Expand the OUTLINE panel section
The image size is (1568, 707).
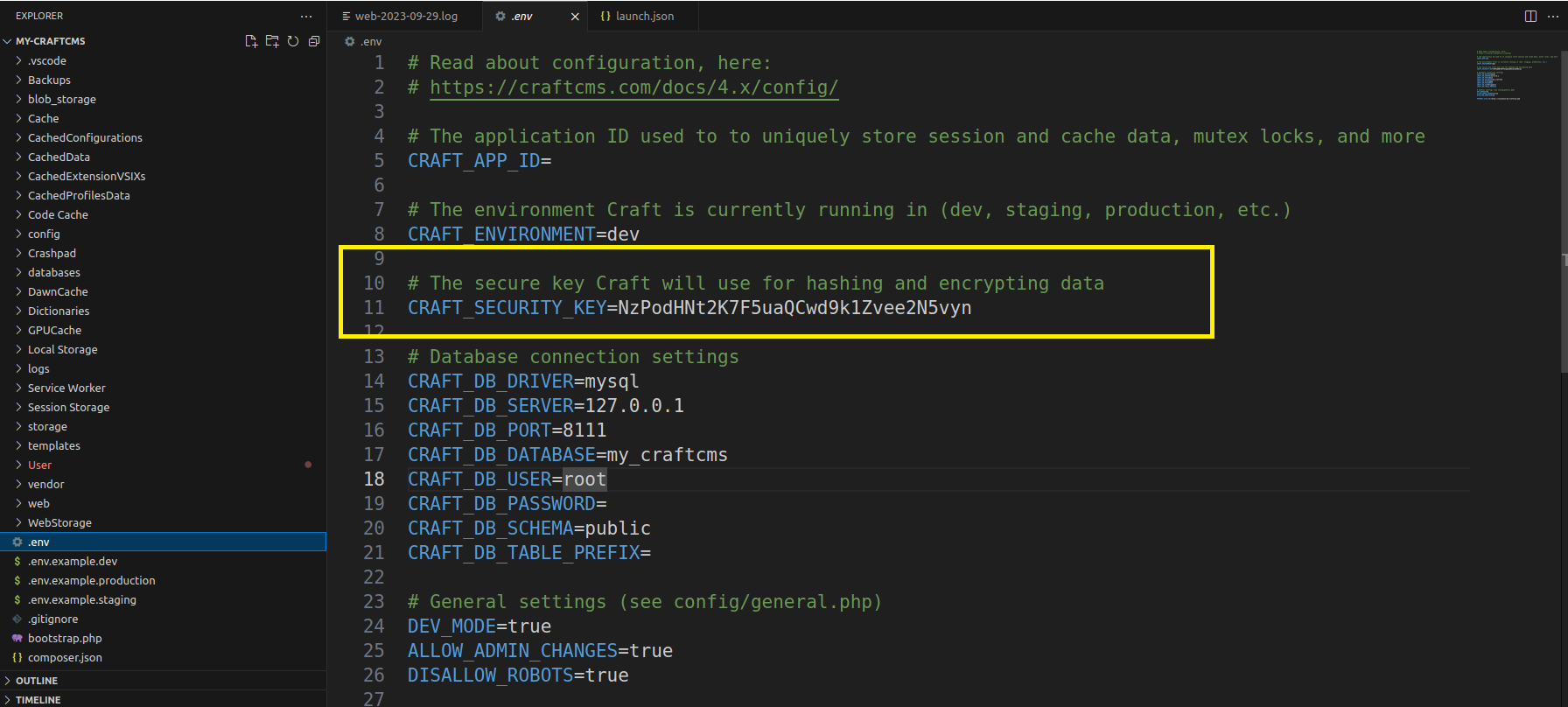tap(163, 680)
